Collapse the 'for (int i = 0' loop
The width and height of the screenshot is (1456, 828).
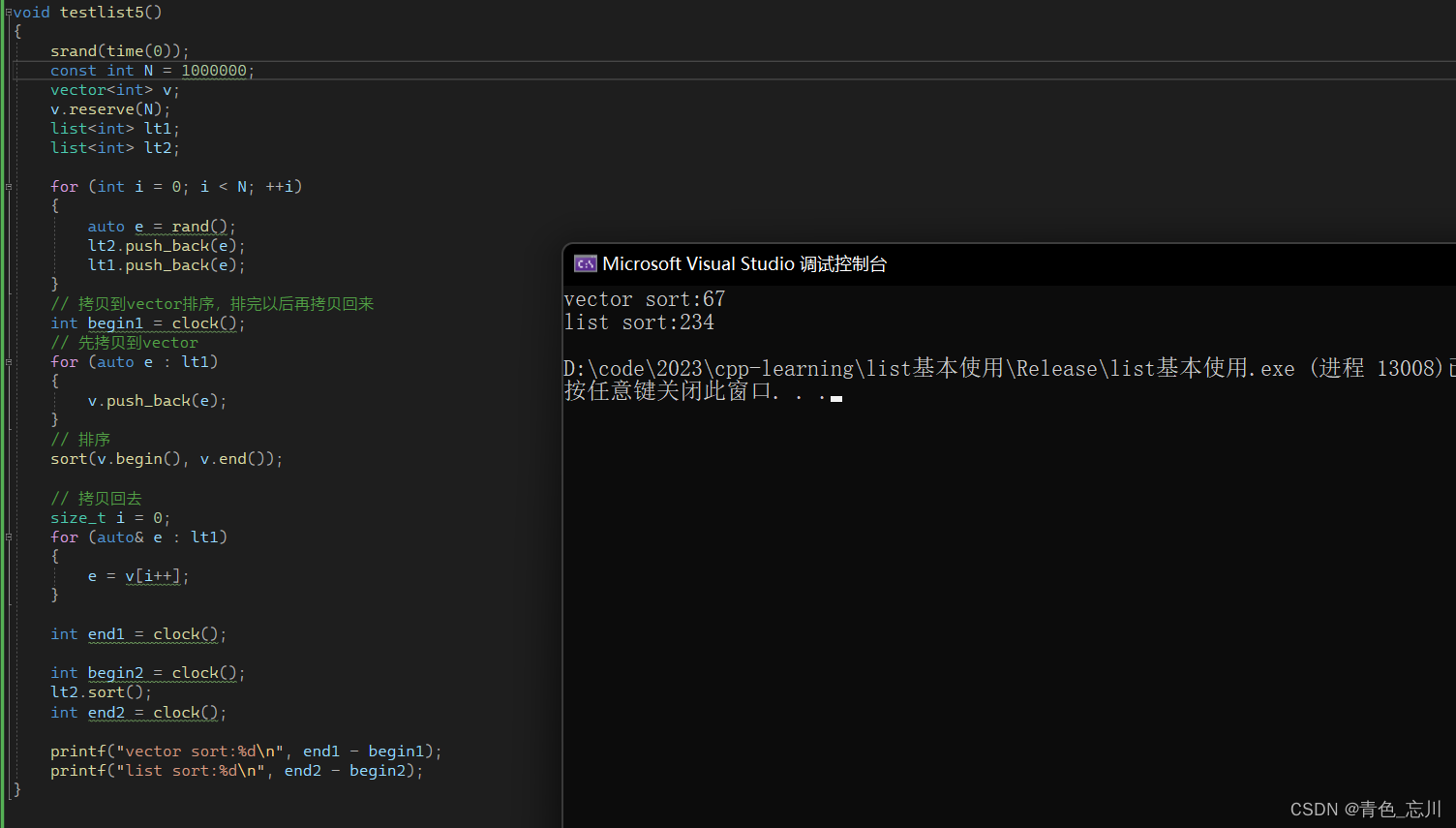(x=9, y=187)
